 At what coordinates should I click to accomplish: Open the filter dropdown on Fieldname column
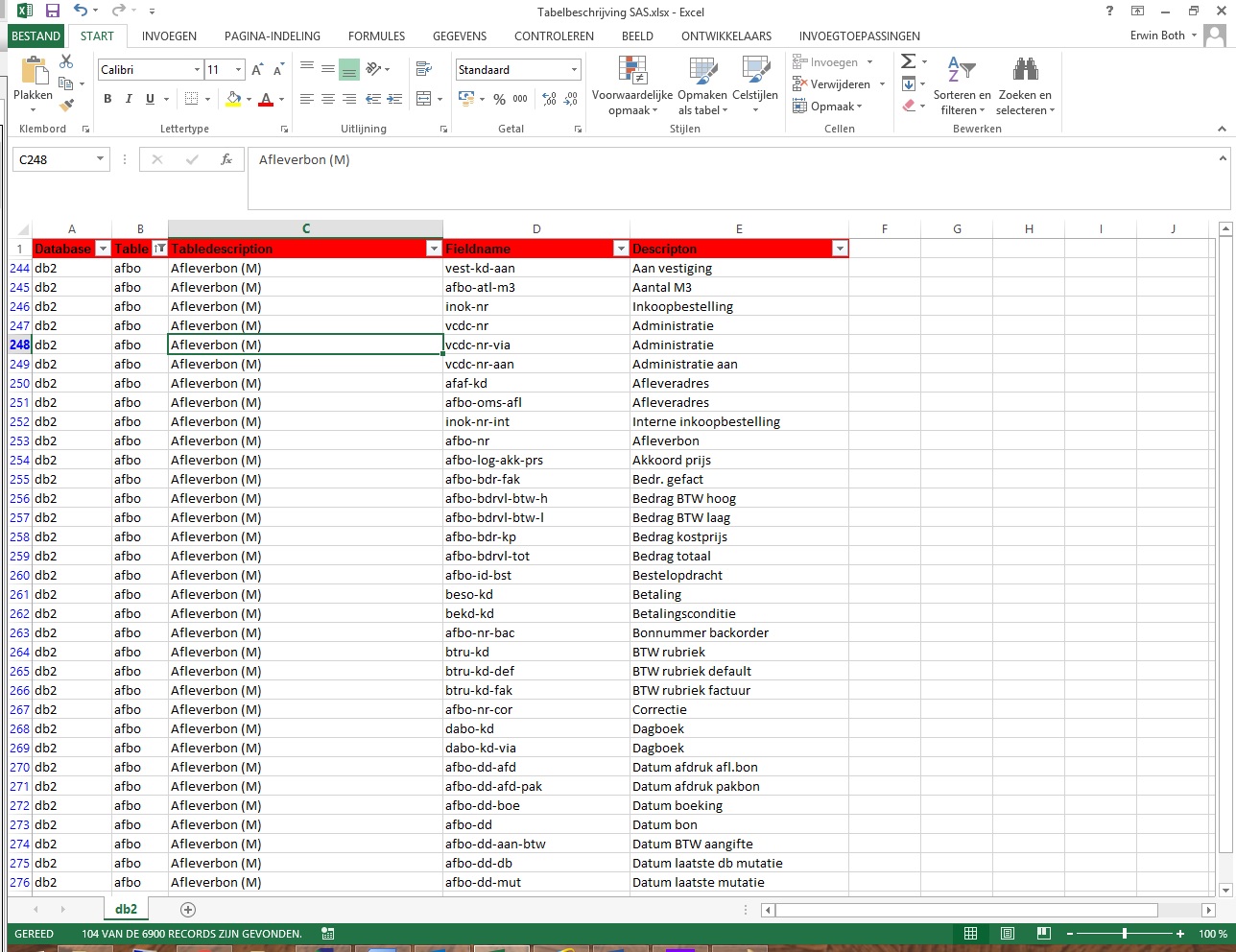coord(620,248)
